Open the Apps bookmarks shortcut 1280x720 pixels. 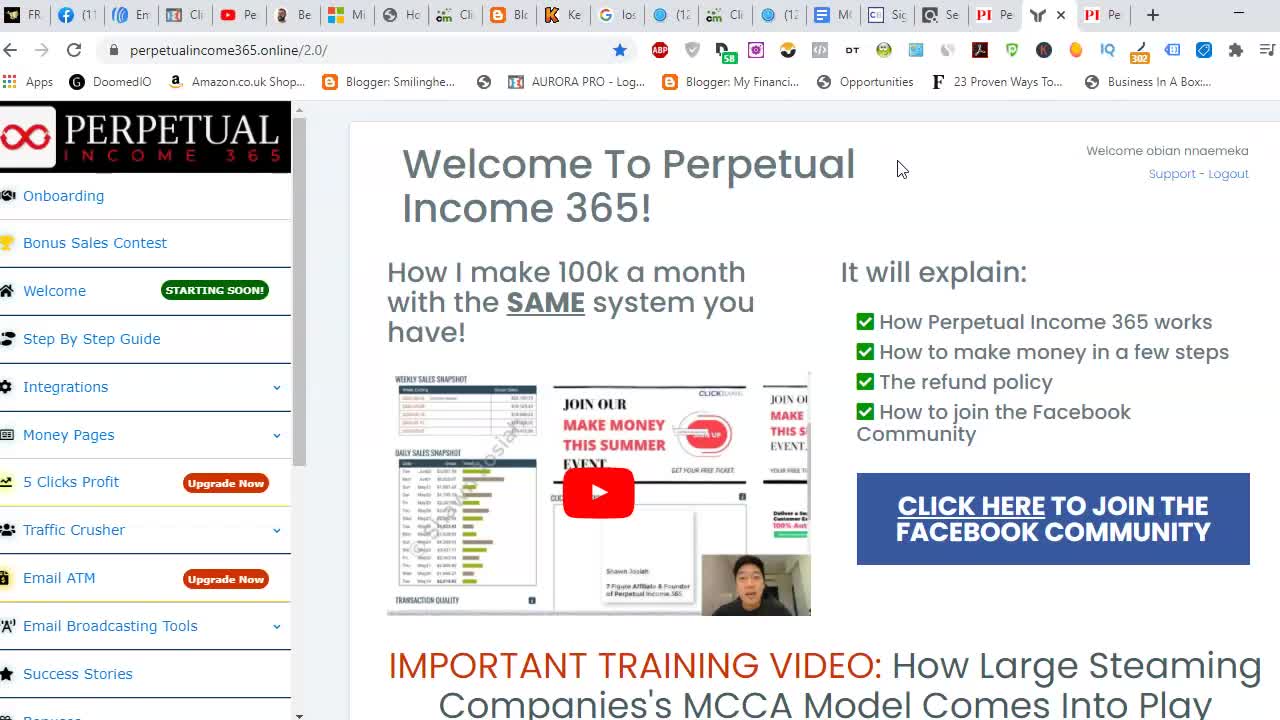pyautogui.click(x=29, y=82)
